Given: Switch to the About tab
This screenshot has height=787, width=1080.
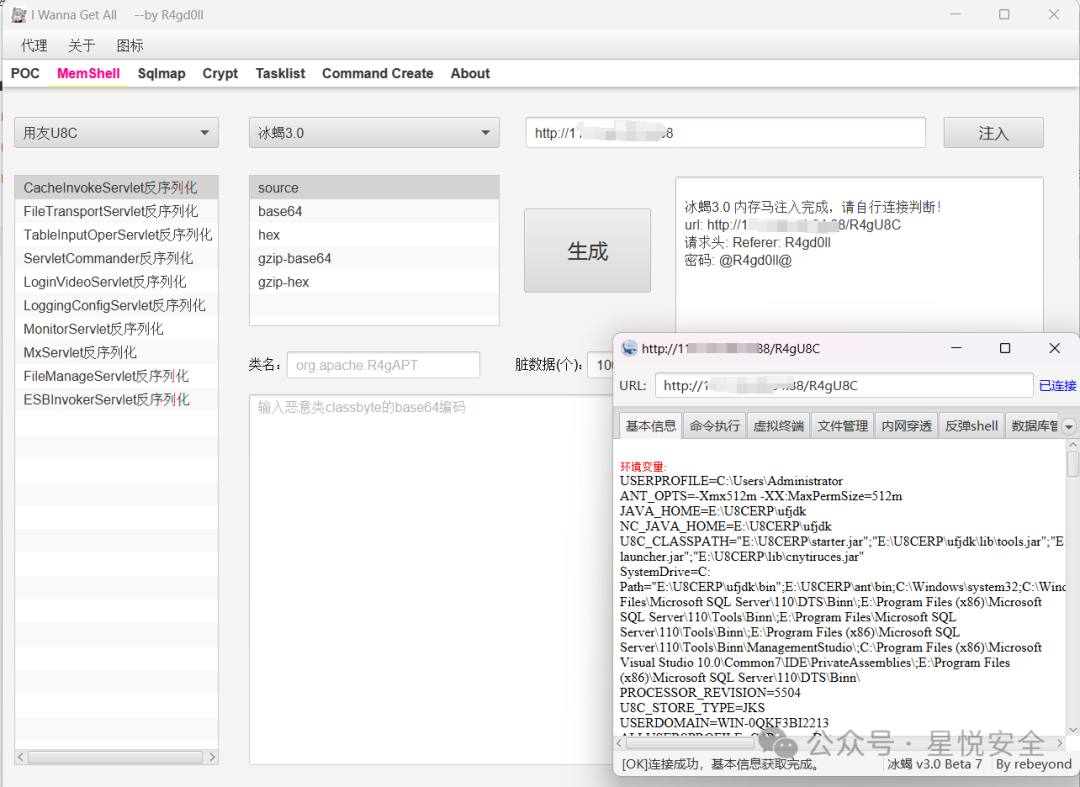Looking at the screenshot, I should tap(470, 73).
